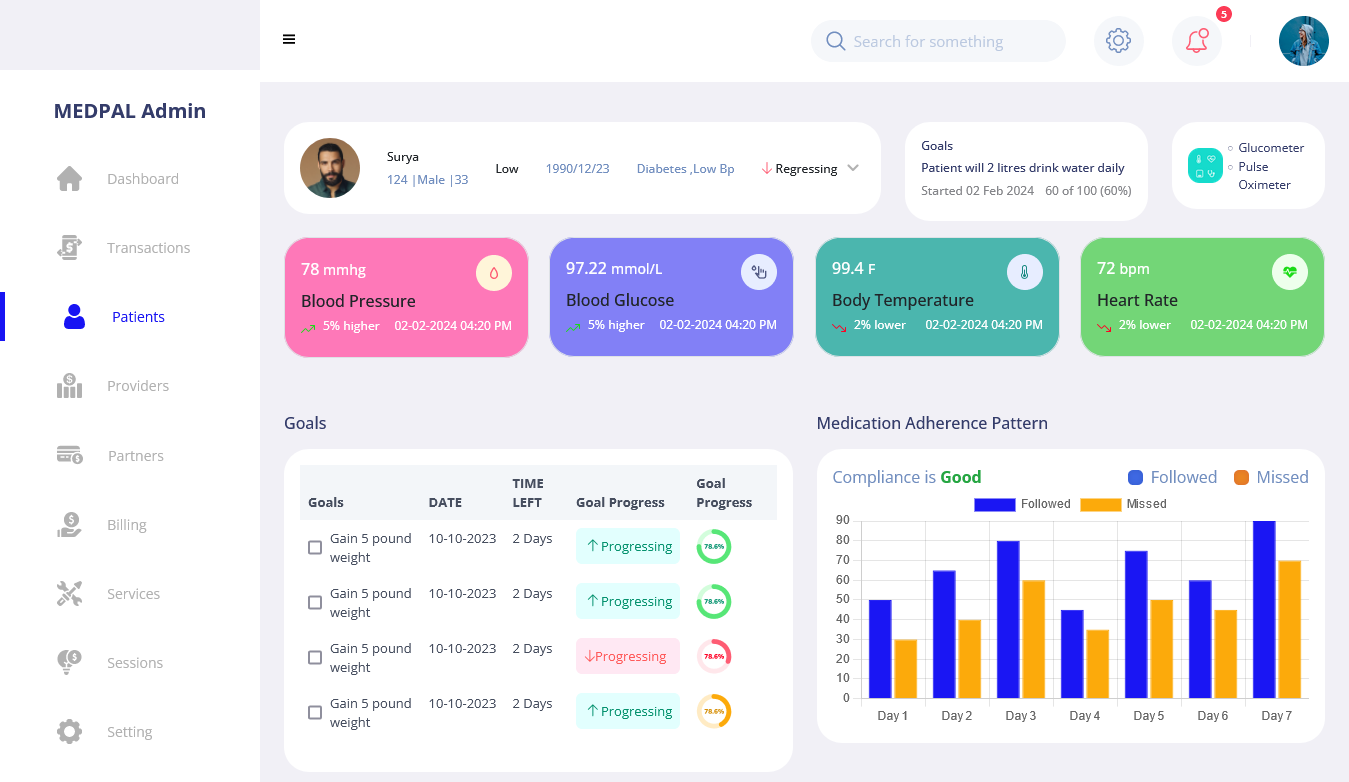
Task: Open settings gear in top bar
Action: (1118, 41)
